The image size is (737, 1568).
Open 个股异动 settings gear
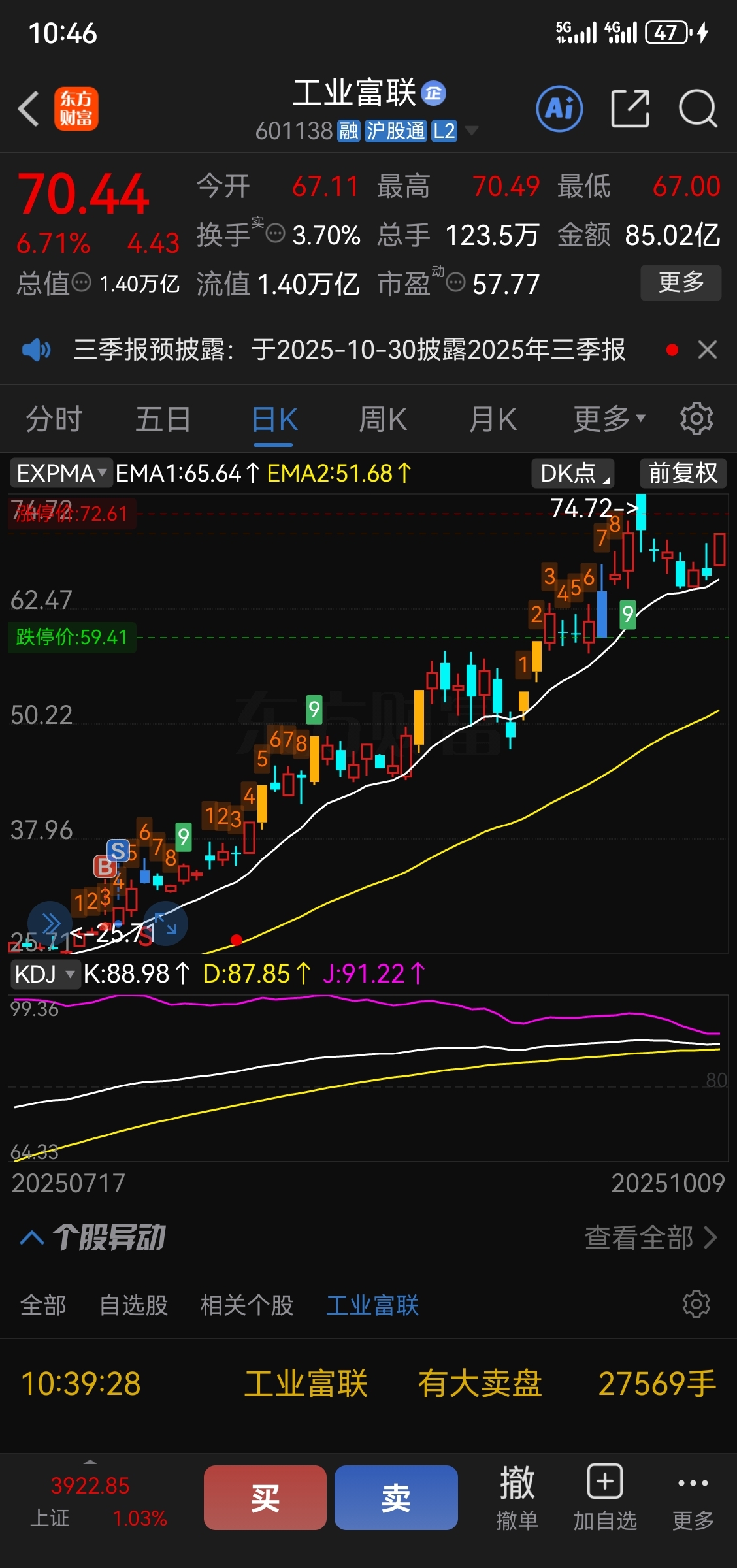coord(696,1305)
